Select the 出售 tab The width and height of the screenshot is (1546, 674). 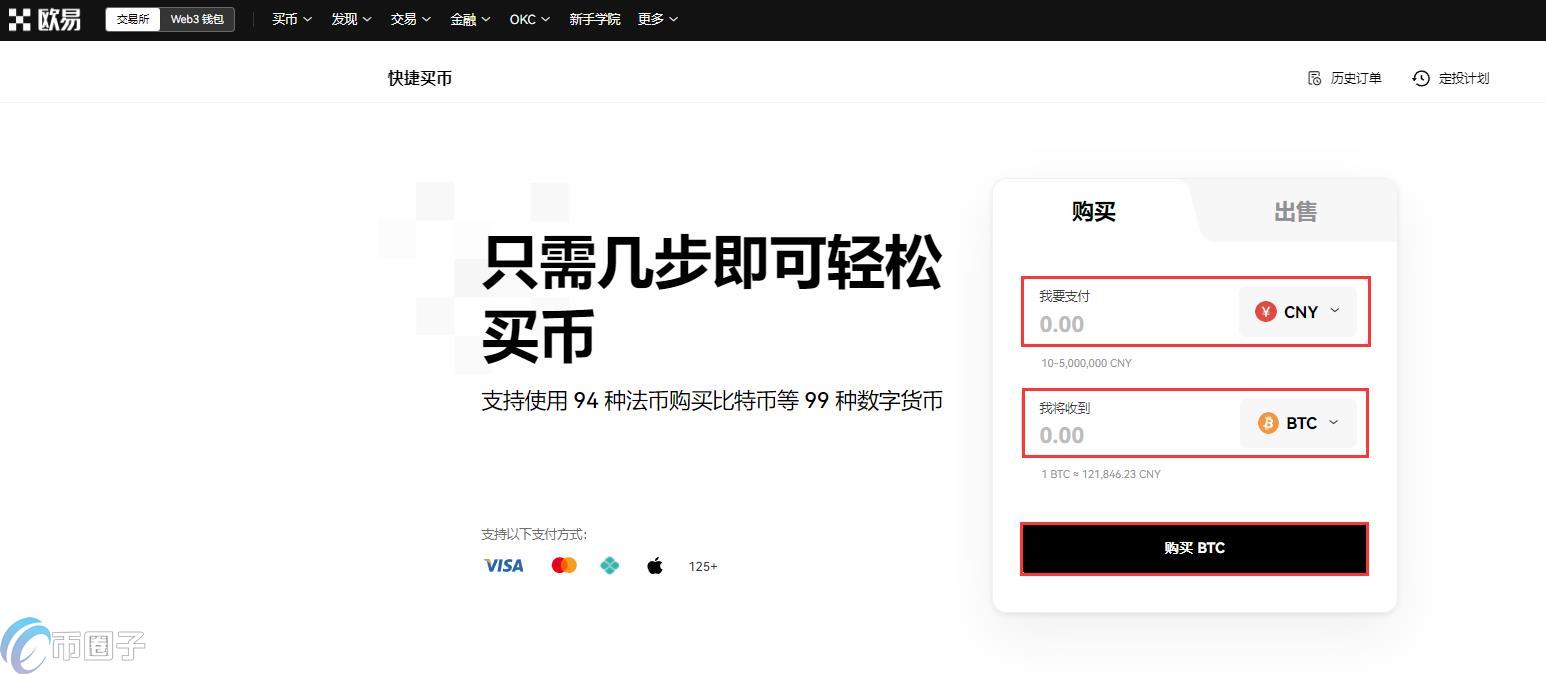coord(1295,211)
